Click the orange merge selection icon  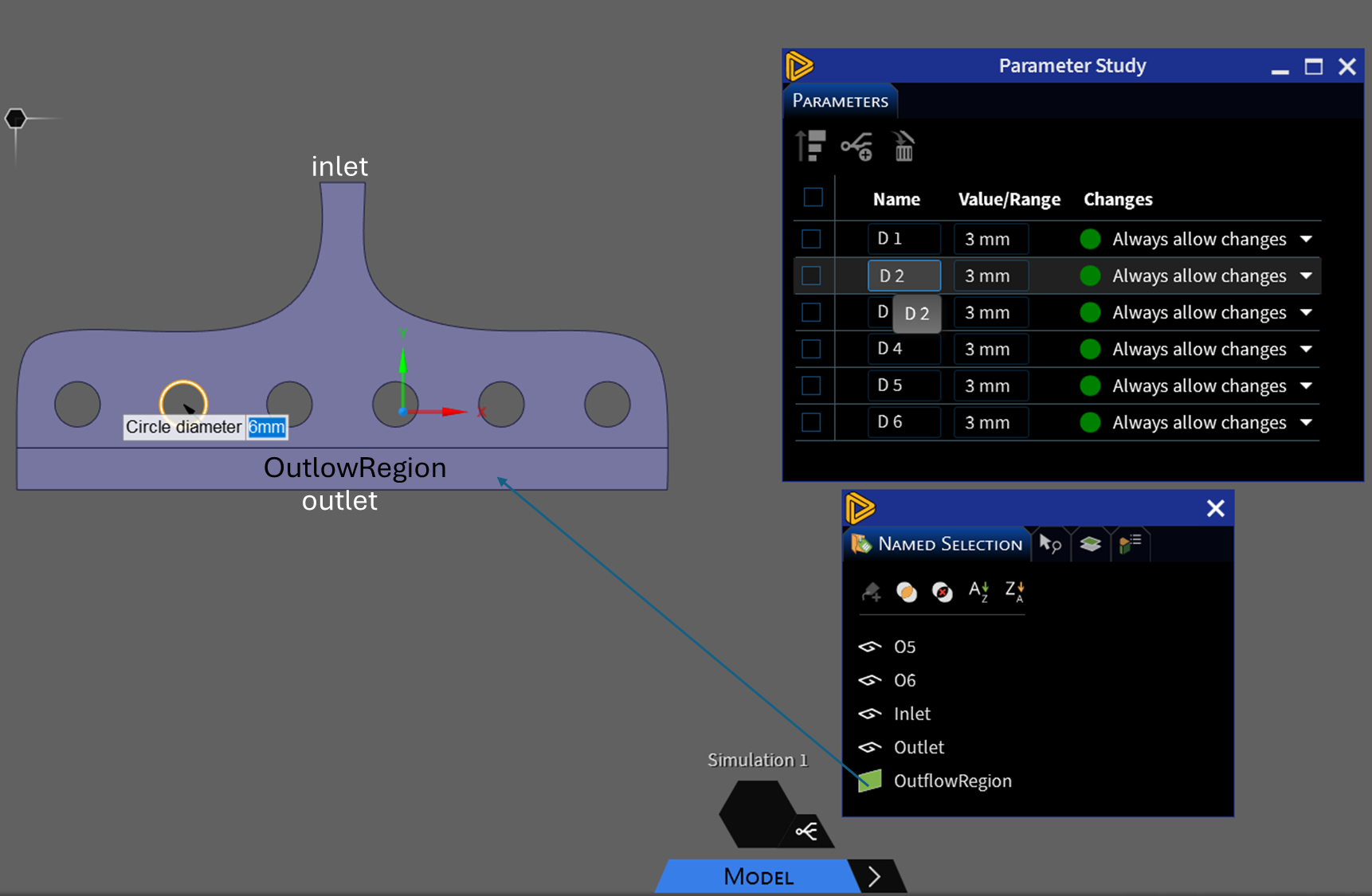point(907,592)
